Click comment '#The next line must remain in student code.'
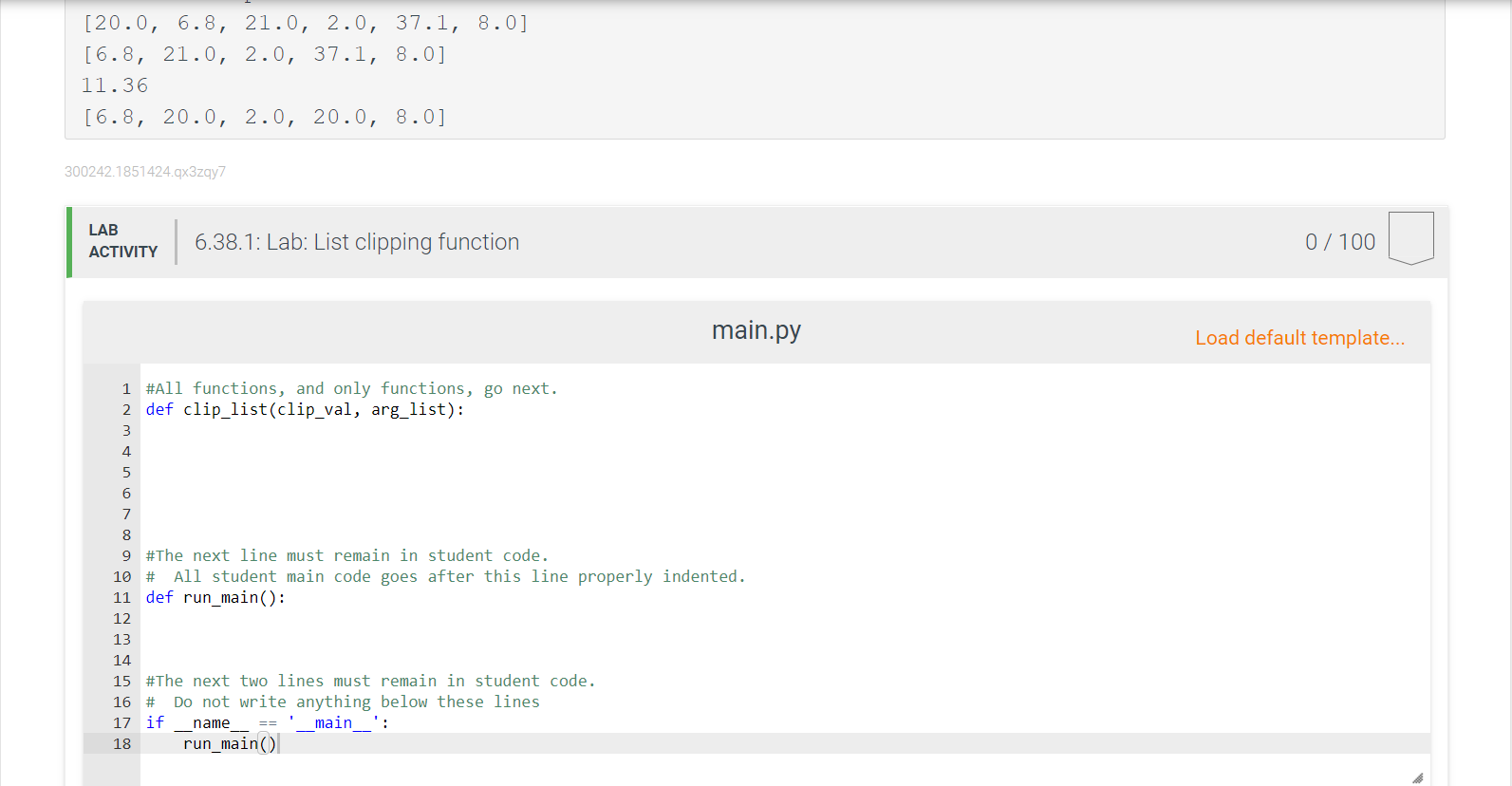Image resolution: width=1512 pixels, height=786 pixels. 347,555
